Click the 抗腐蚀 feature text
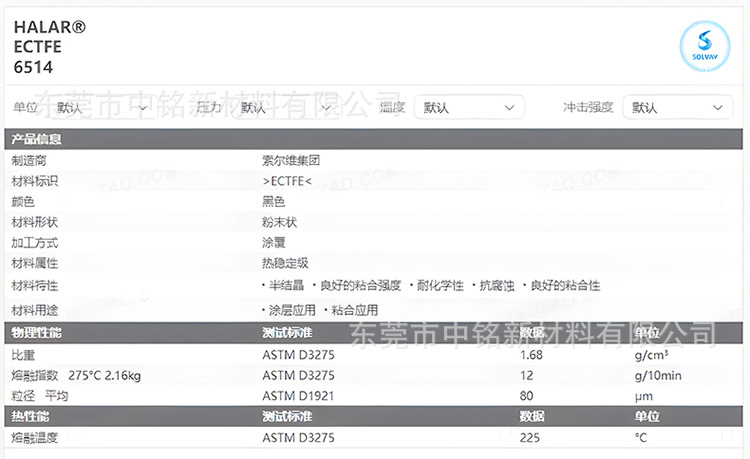Screen dimensions: 750x459 [497, 286]
